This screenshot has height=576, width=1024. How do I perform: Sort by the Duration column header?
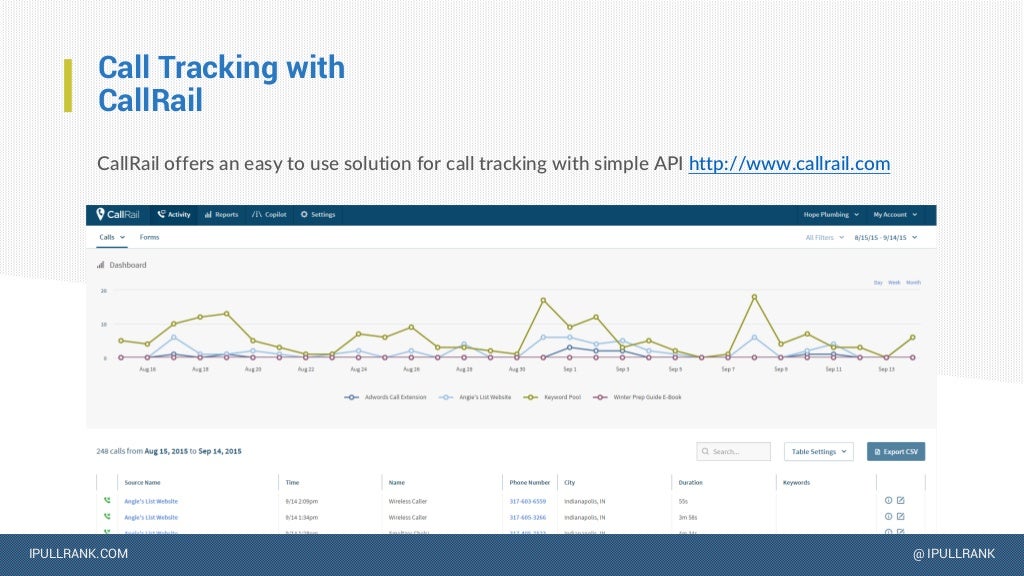(690, 483)
